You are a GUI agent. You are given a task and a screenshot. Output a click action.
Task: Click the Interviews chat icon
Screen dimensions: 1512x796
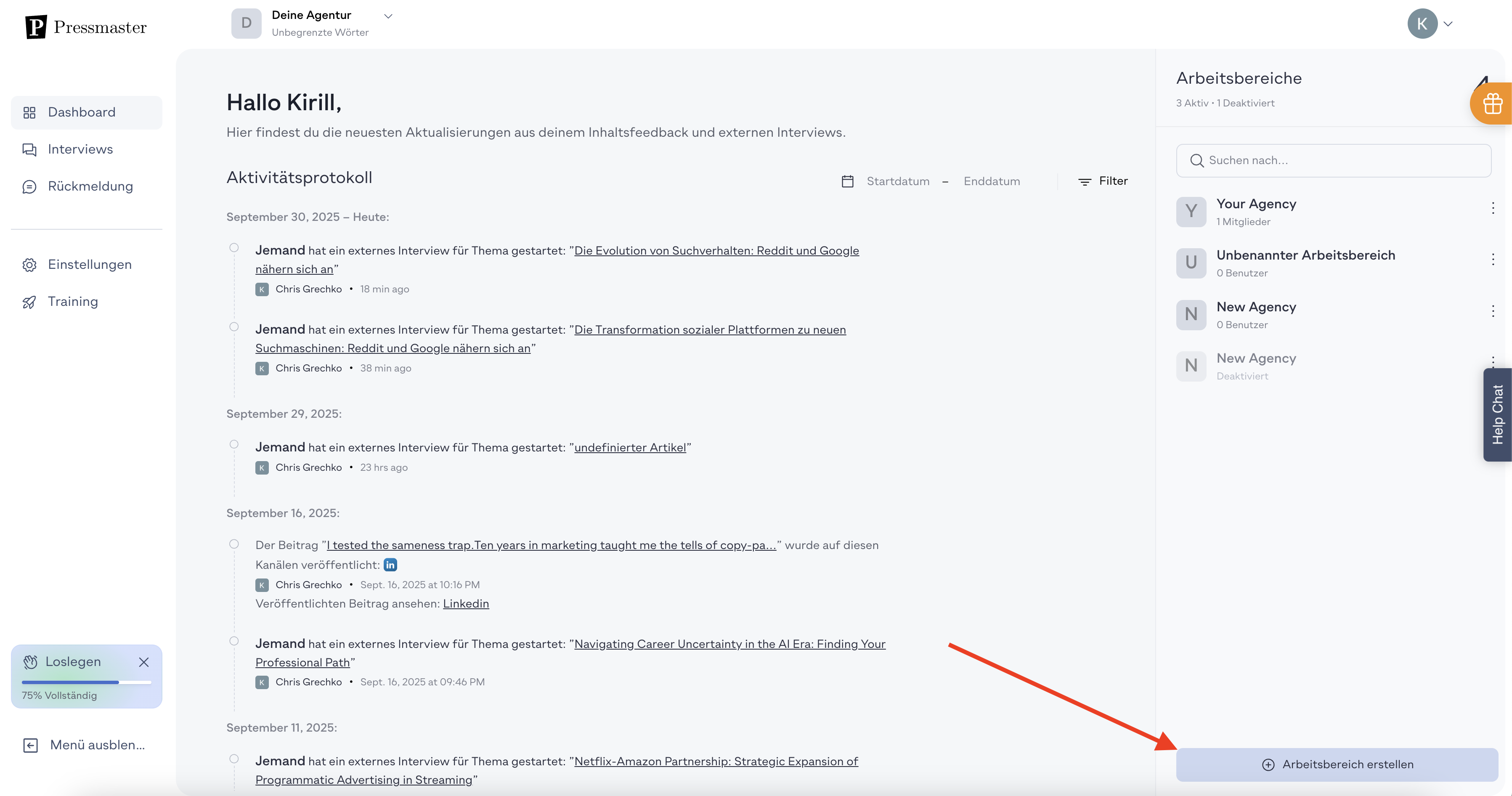(x=29, y=150)
